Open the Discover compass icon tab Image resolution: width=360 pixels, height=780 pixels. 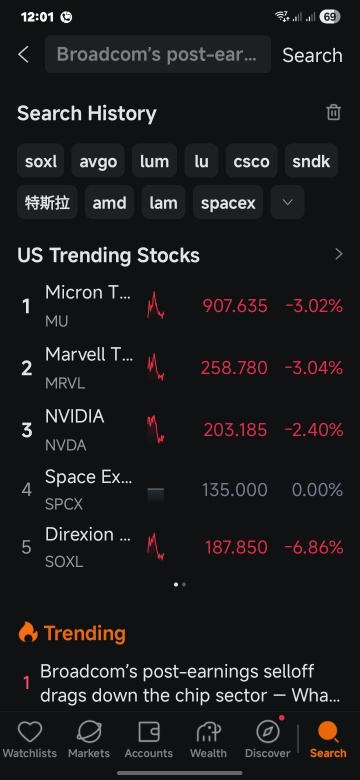tap(268, 740)
